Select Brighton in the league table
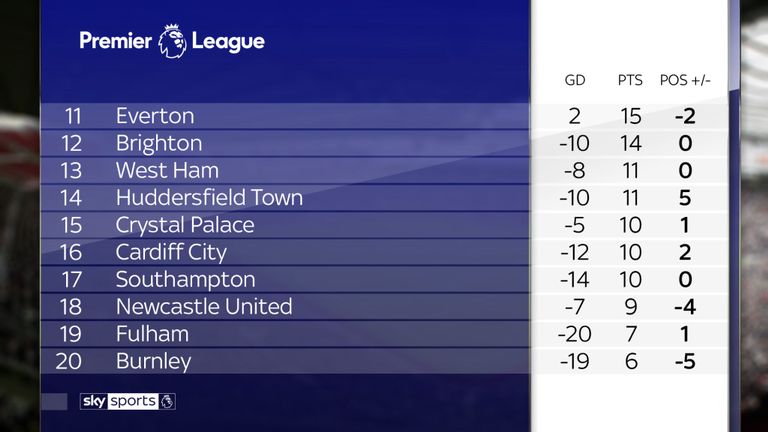 pyautogui.click(x=158, y=143)
